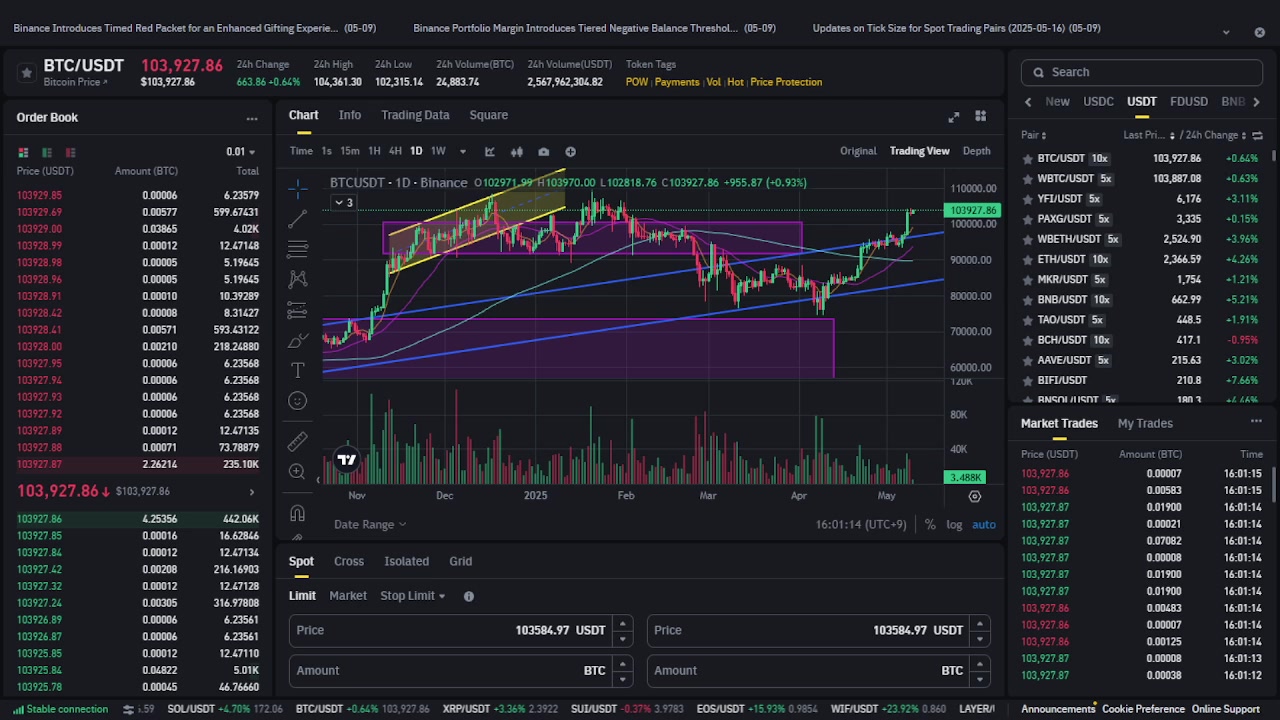Switch to the Grid trading tab
The image size is (1280, 720).
click(x=461, y=562)
